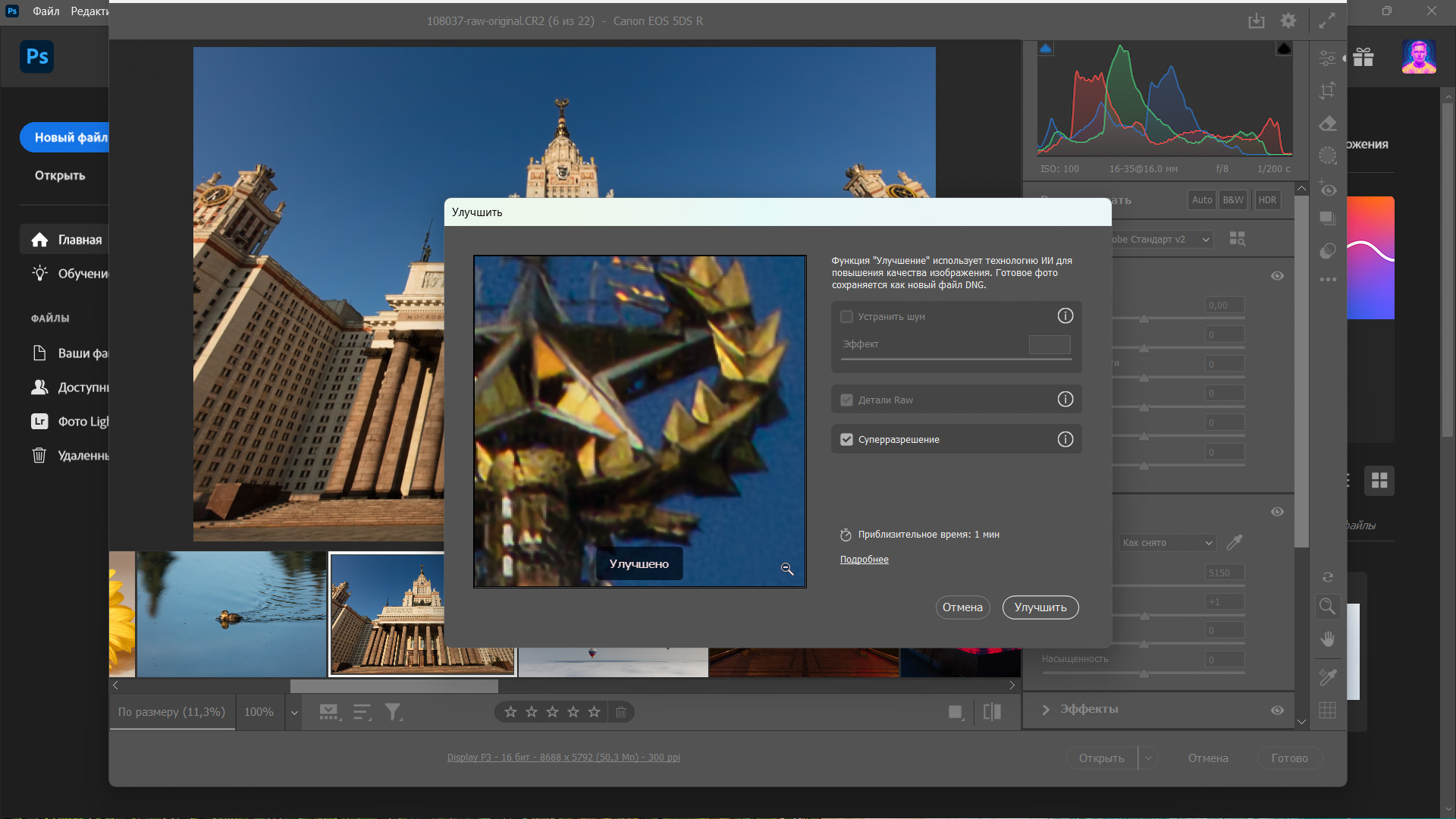Toggle the shadow clipping warning triangle
Image resolution: width=1456 pixels, height=819 pixels.
coord(1046,49)
